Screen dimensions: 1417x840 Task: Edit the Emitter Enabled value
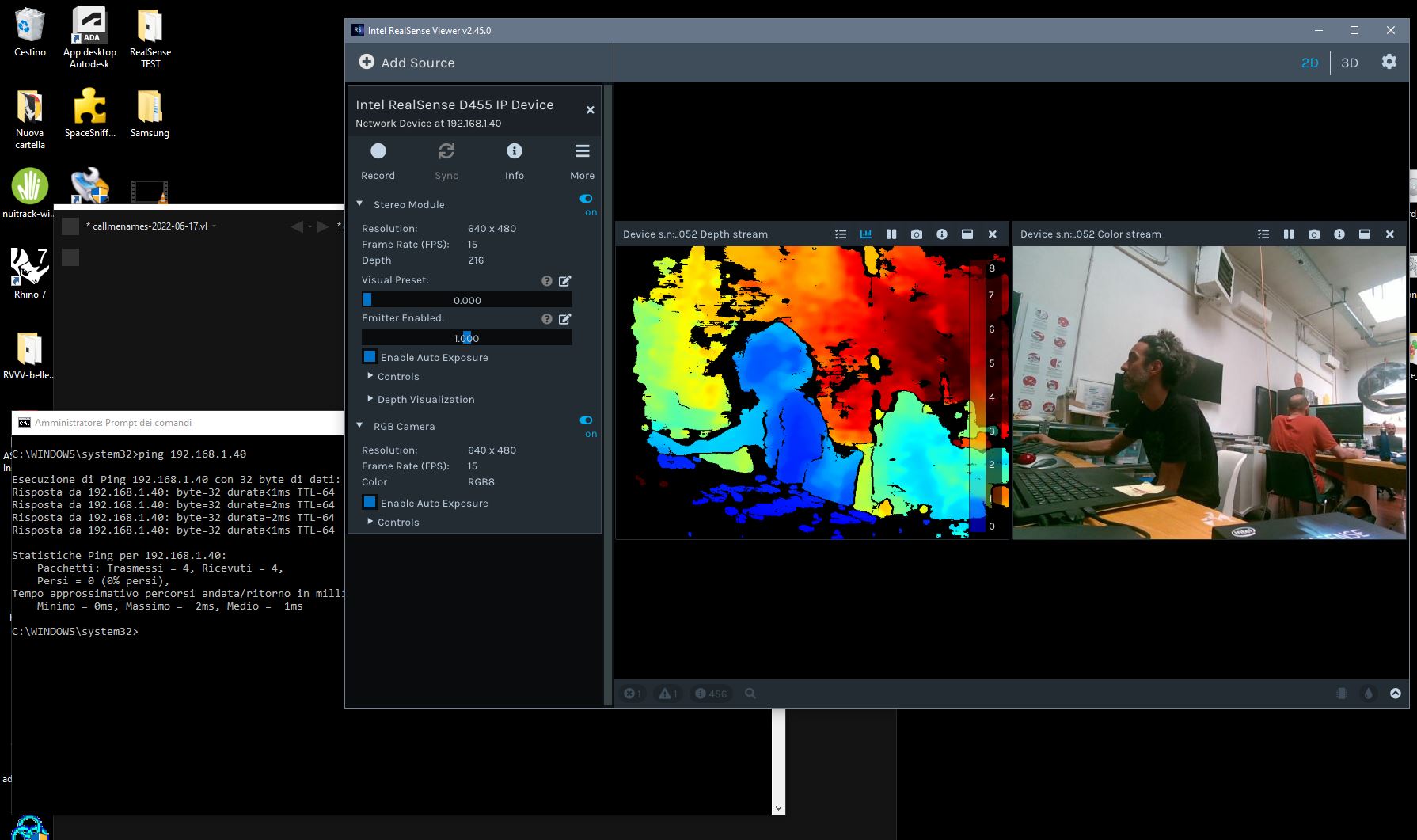tap(565, 319)
